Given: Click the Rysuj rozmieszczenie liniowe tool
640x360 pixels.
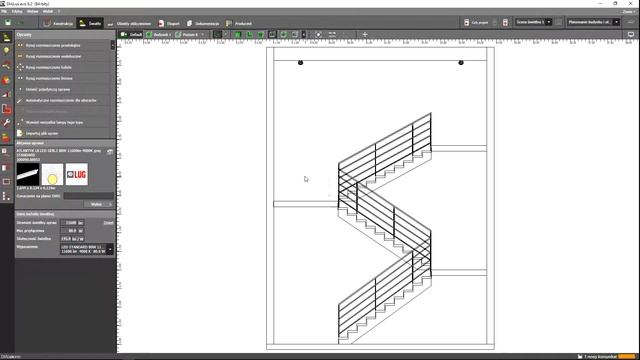Looking at the screenshot, I should [63, 78].
